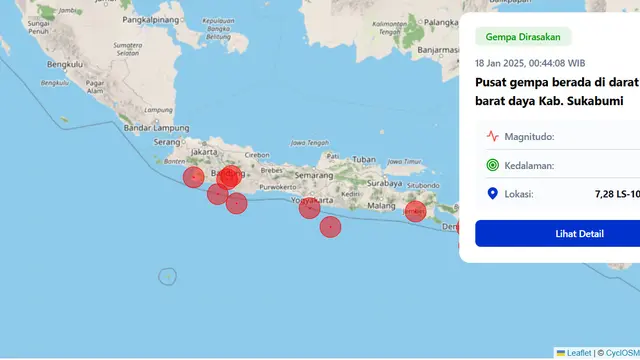Image resolution: width=640 pixels, height=360 pixels.
Task: Click the blue pin Lokasi icon
Action: click(x=493, y=193)
